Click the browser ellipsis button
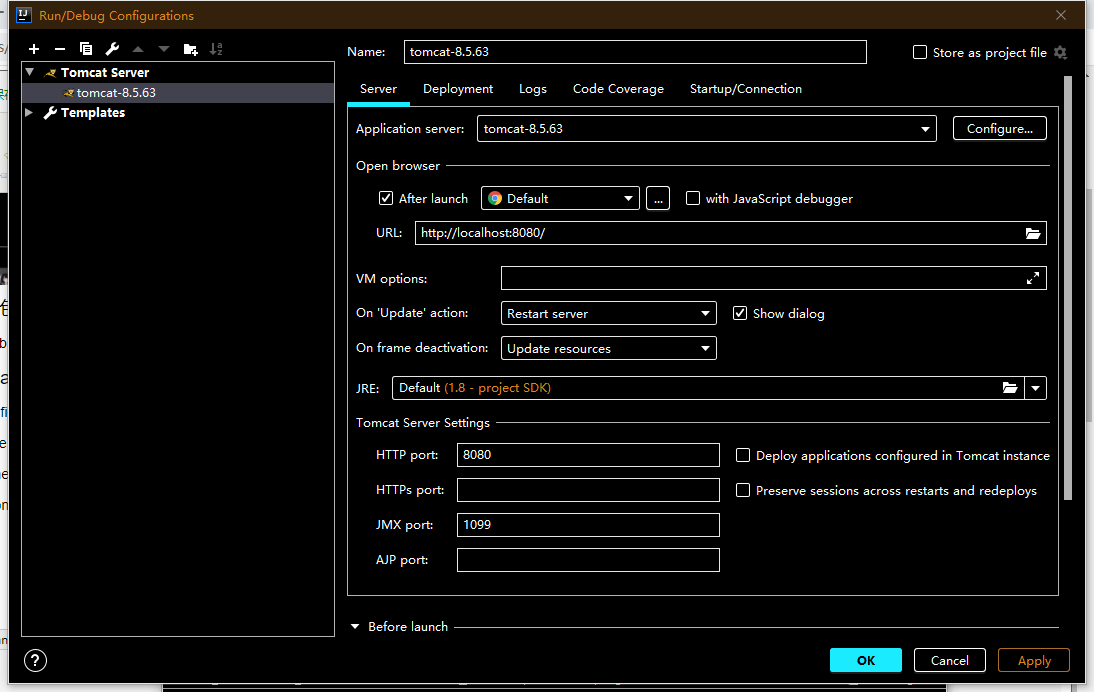 [658, 199]
